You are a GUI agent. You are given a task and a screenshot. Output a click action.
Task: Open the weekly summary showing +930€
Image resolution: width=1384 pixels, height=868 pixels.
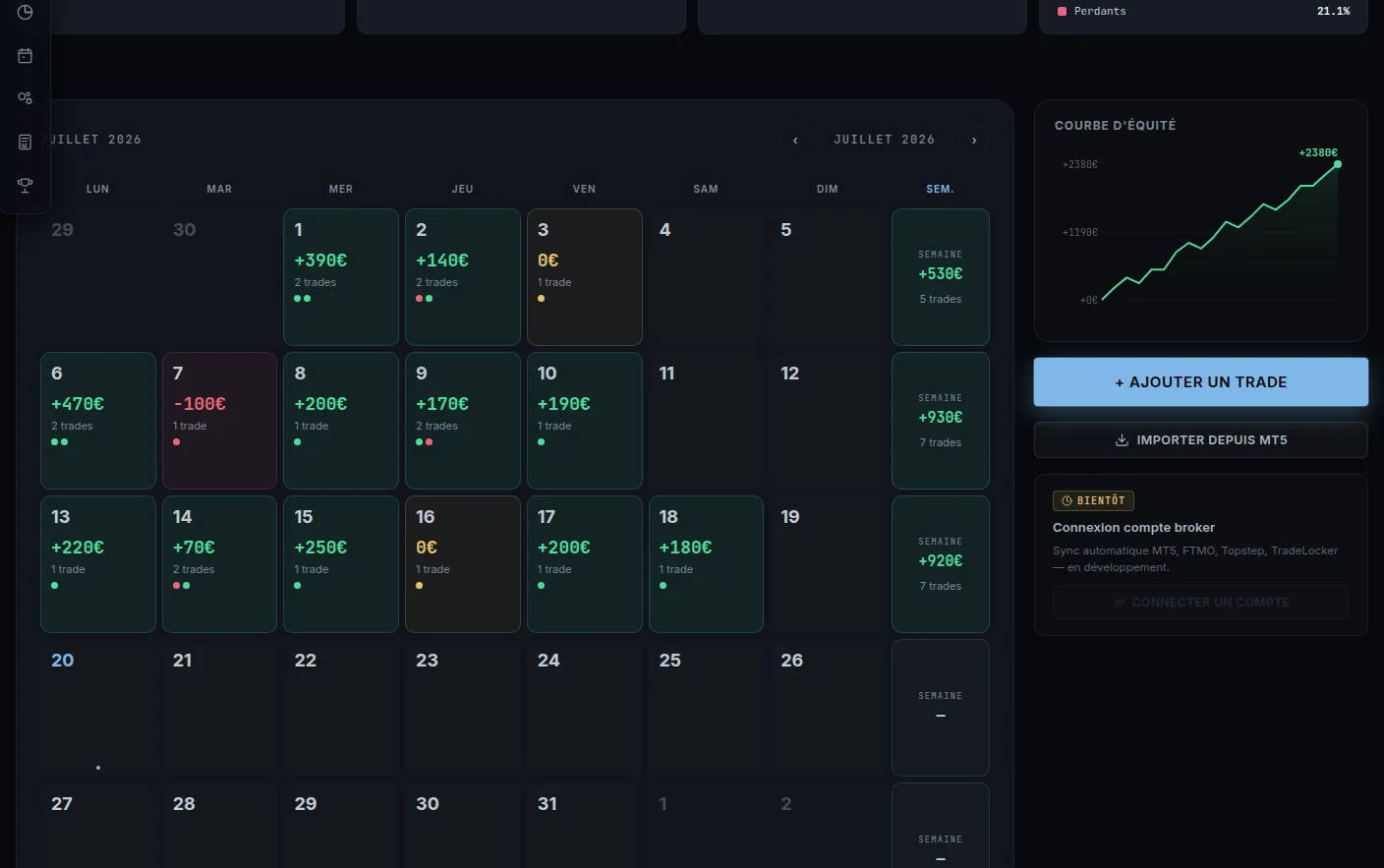[941, 421]
